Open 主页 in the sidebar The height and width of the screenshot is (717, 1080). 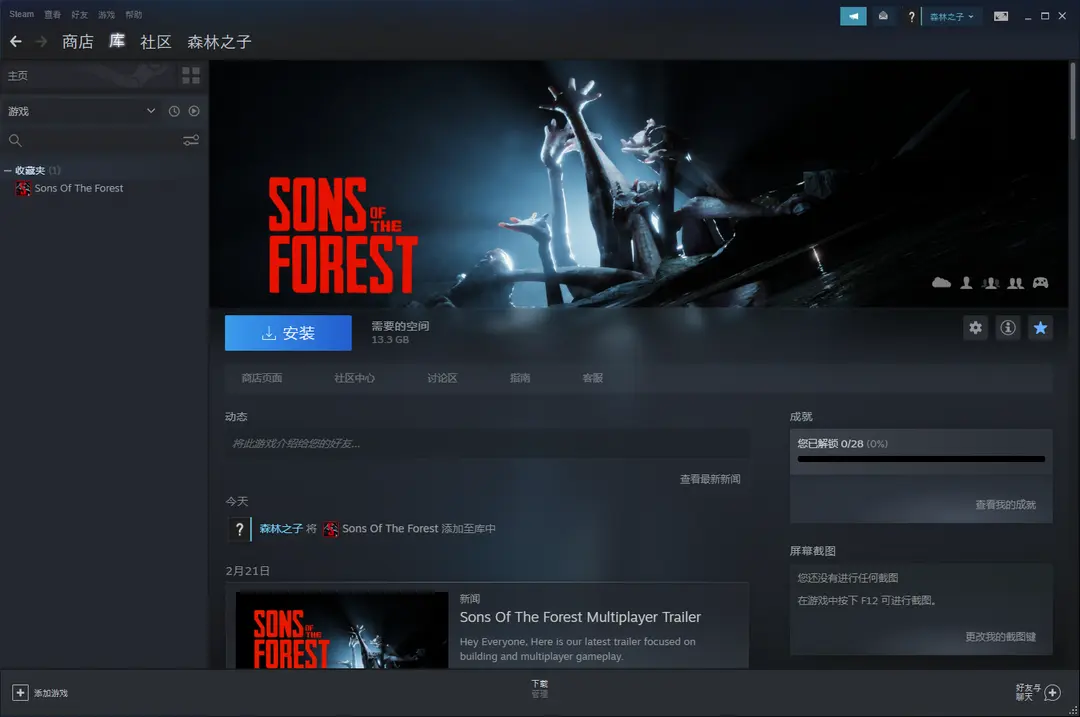(x=18, y=76)
